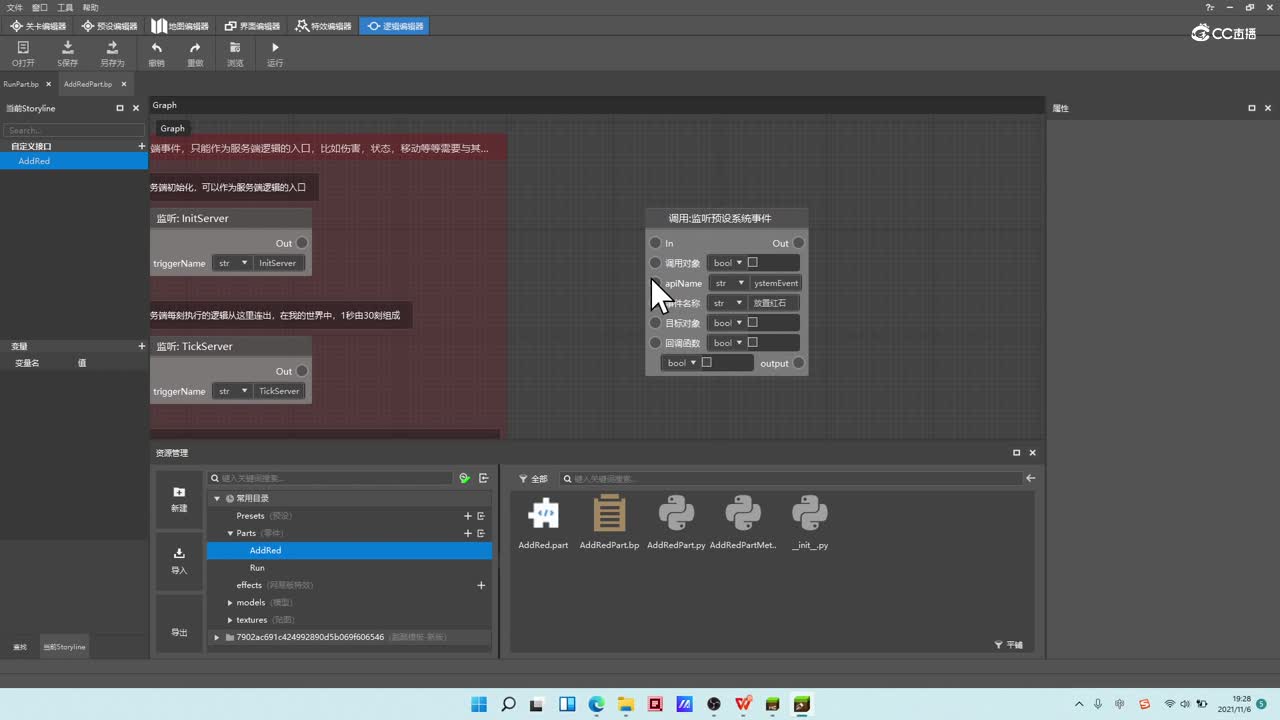Image resolution: width=1280 pixels, height=720 pixels.
Task: Click the 保存 (Save) toolbar icon
Action: point(67,48)
